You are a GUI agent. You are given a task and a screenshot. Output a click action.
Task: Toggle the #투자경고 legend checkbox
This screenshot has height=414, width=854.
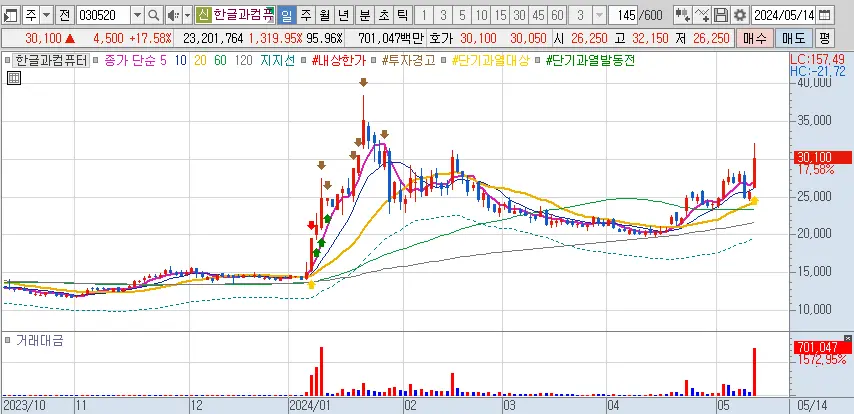tap(375, 60)
